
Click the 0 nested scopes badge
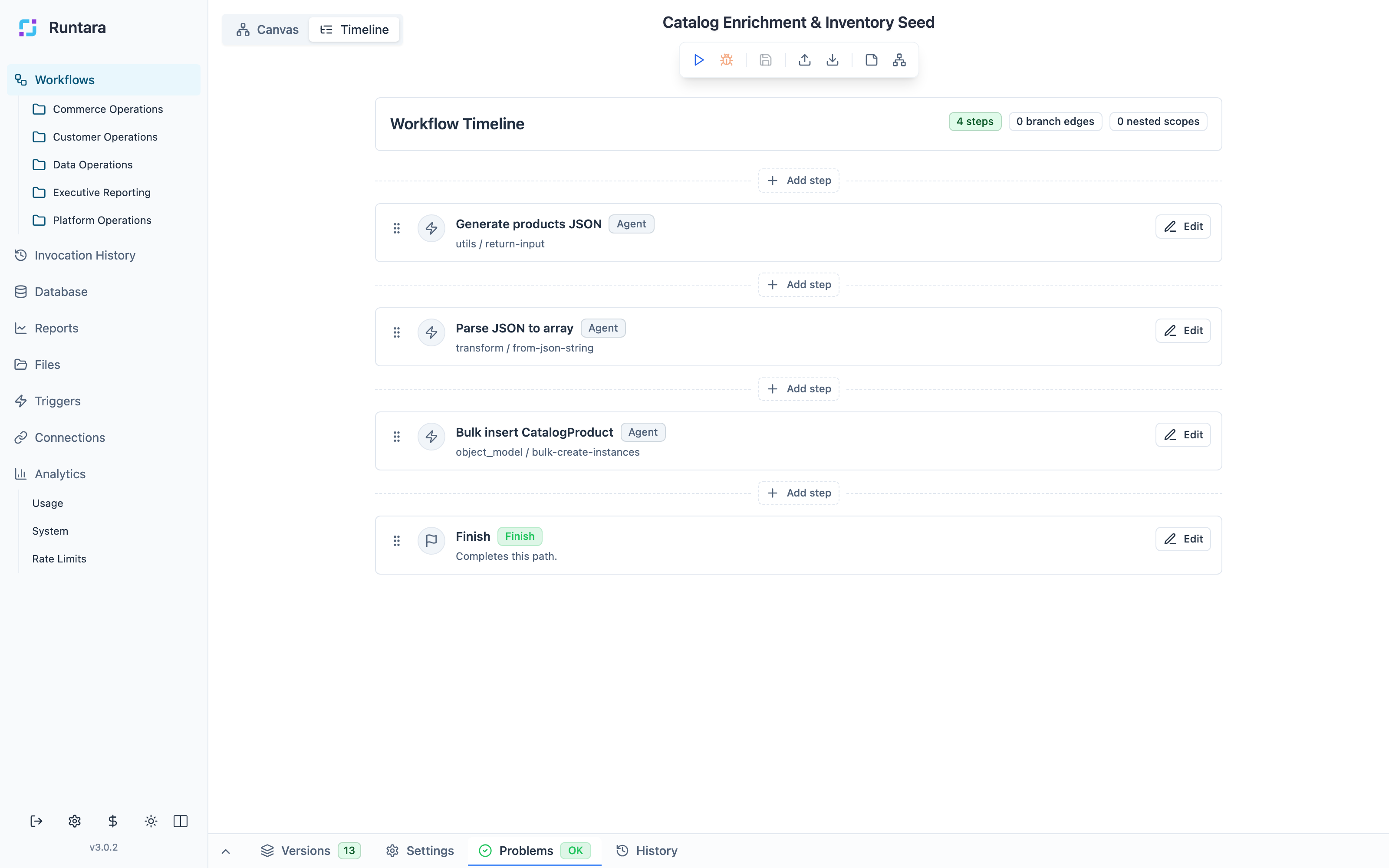(1158, 121)
